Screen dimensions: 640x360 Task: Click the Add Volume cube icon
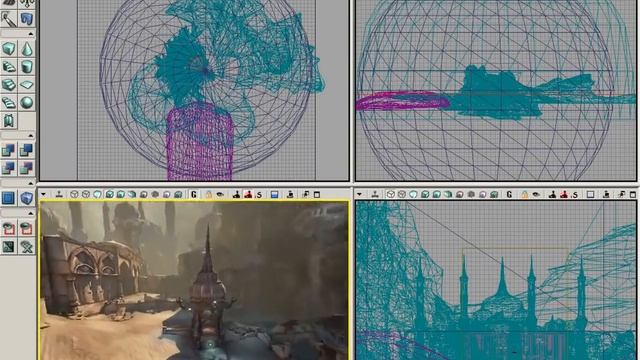(x=27, y=198)
